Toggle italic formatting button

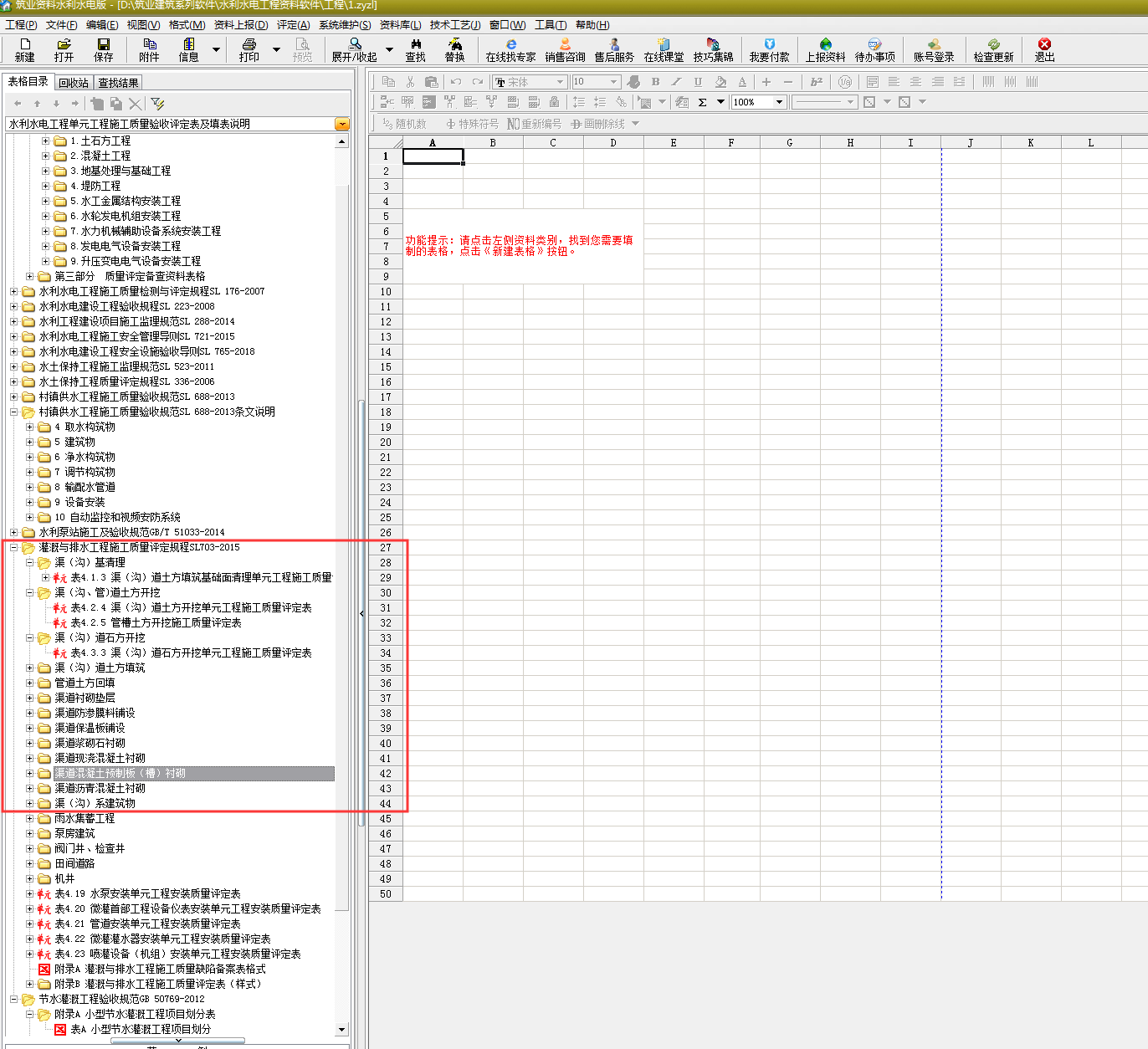coord(676,81)
